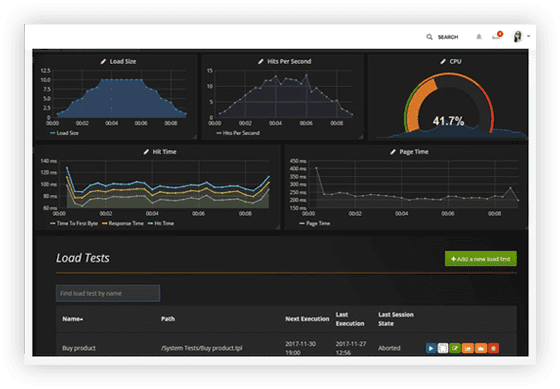Toggle the Page Time legend series
The image size is (560, 389).
[x=315, y=224]
